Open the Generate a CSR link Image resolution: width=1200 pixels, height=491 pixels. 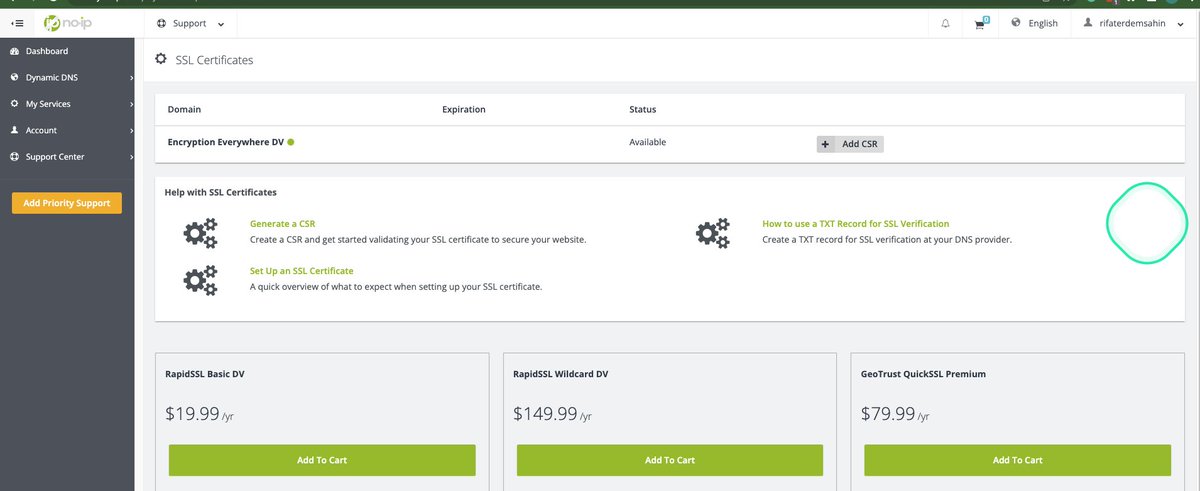click(282, 224)
